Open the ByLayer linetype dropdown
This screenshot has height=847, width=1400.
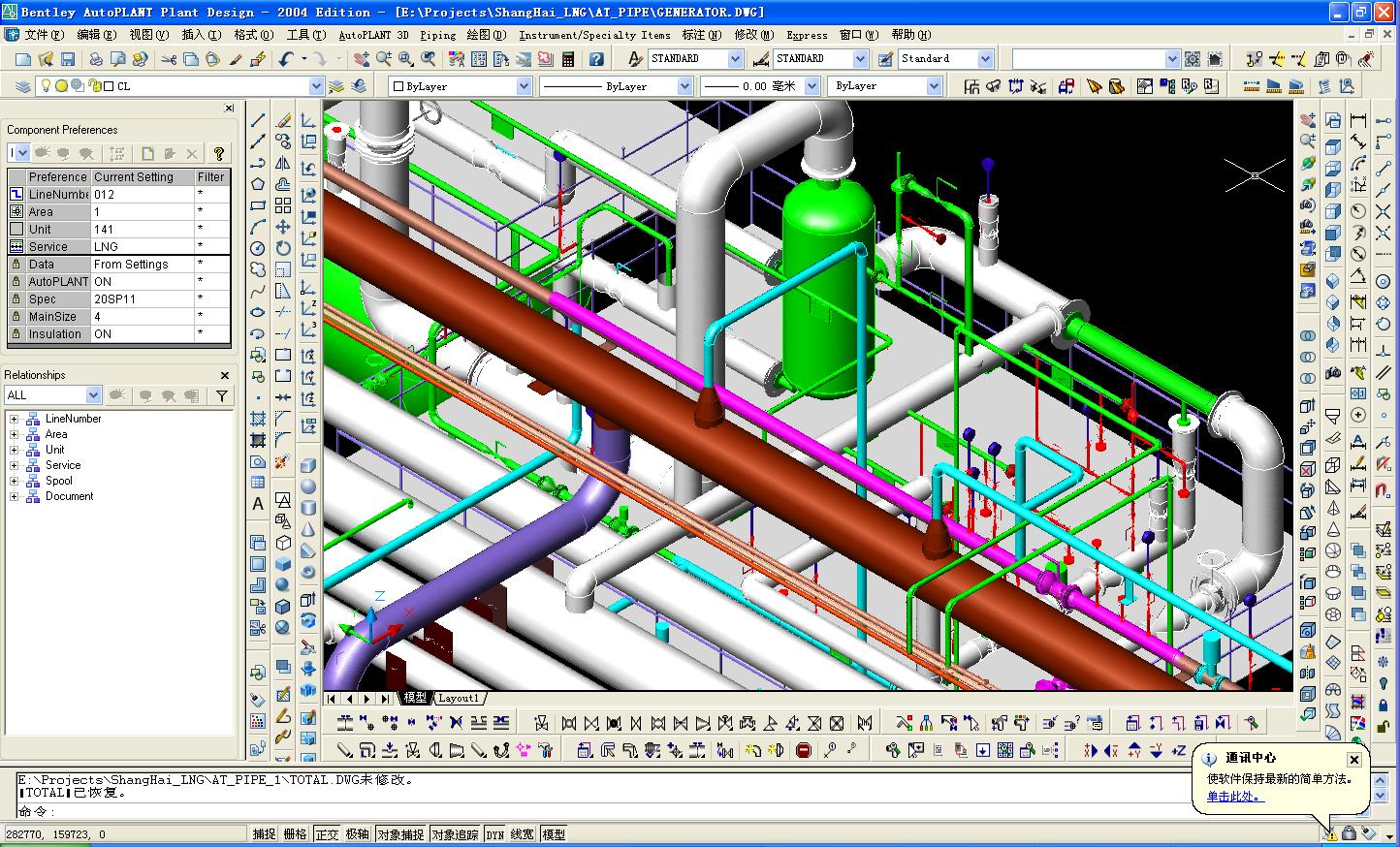[684, 86]
